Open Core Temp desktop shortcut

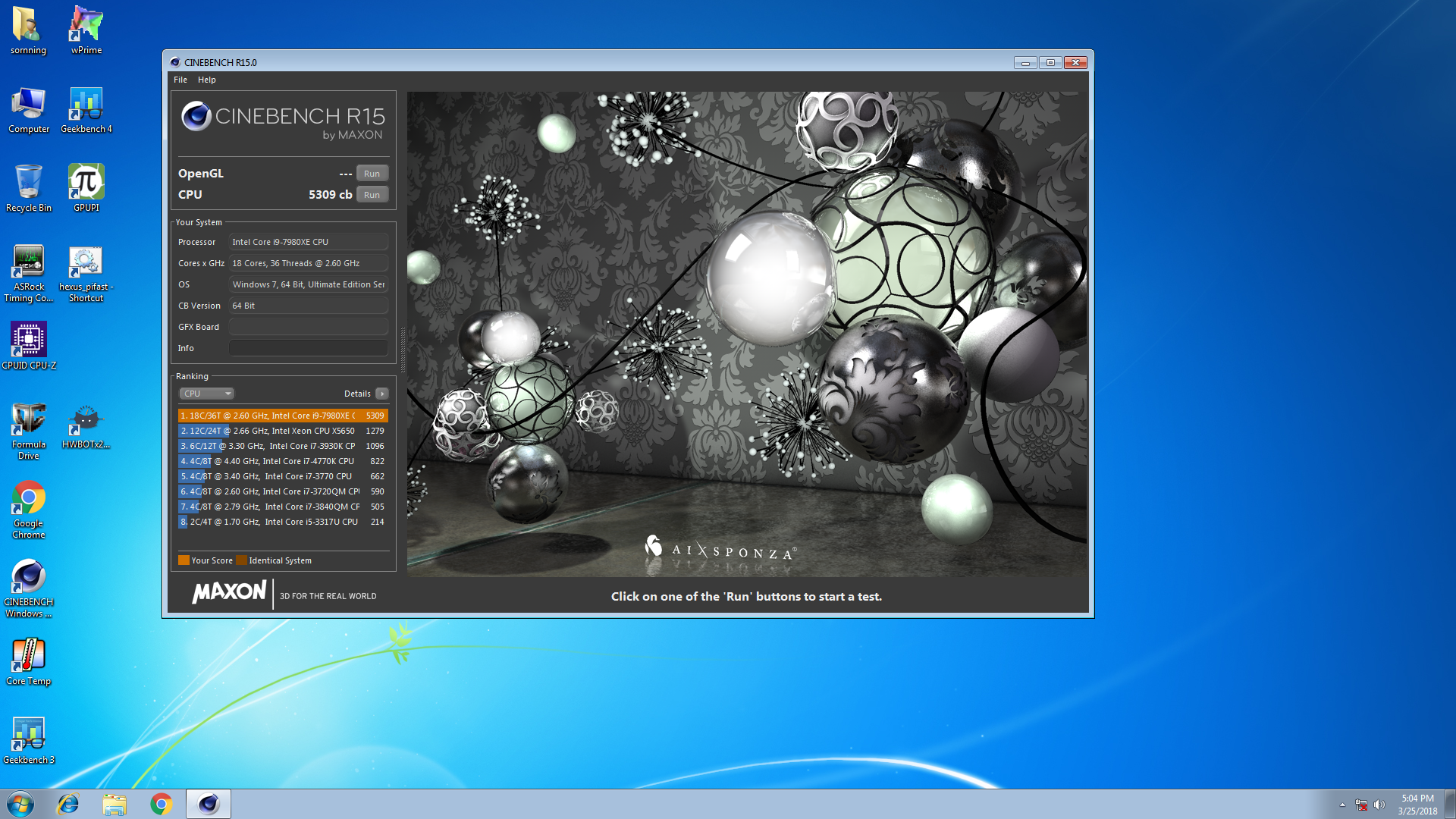pyautogui.click(x=29, y=661)
